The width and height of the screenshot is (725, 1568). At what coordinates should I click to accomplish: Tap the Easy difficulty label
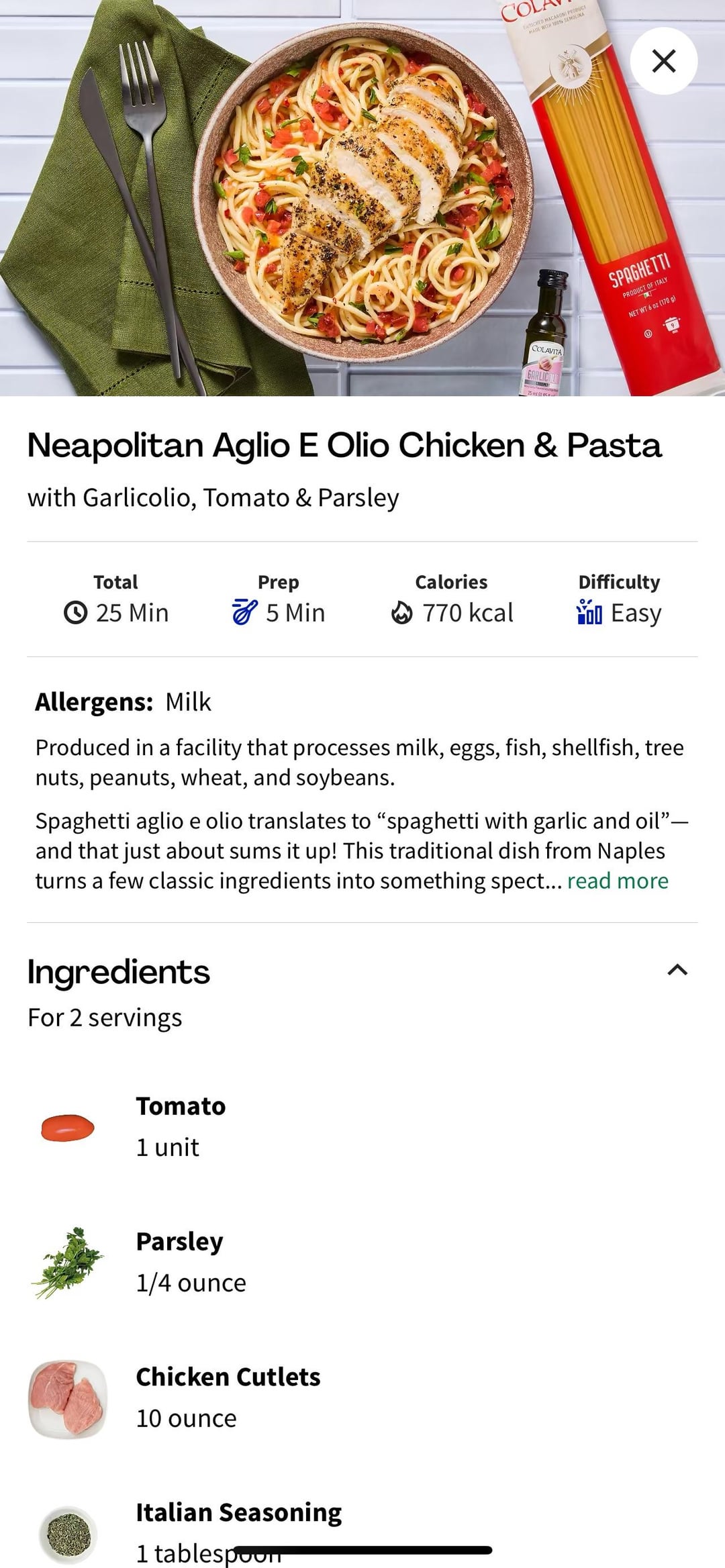pos(636,613)
